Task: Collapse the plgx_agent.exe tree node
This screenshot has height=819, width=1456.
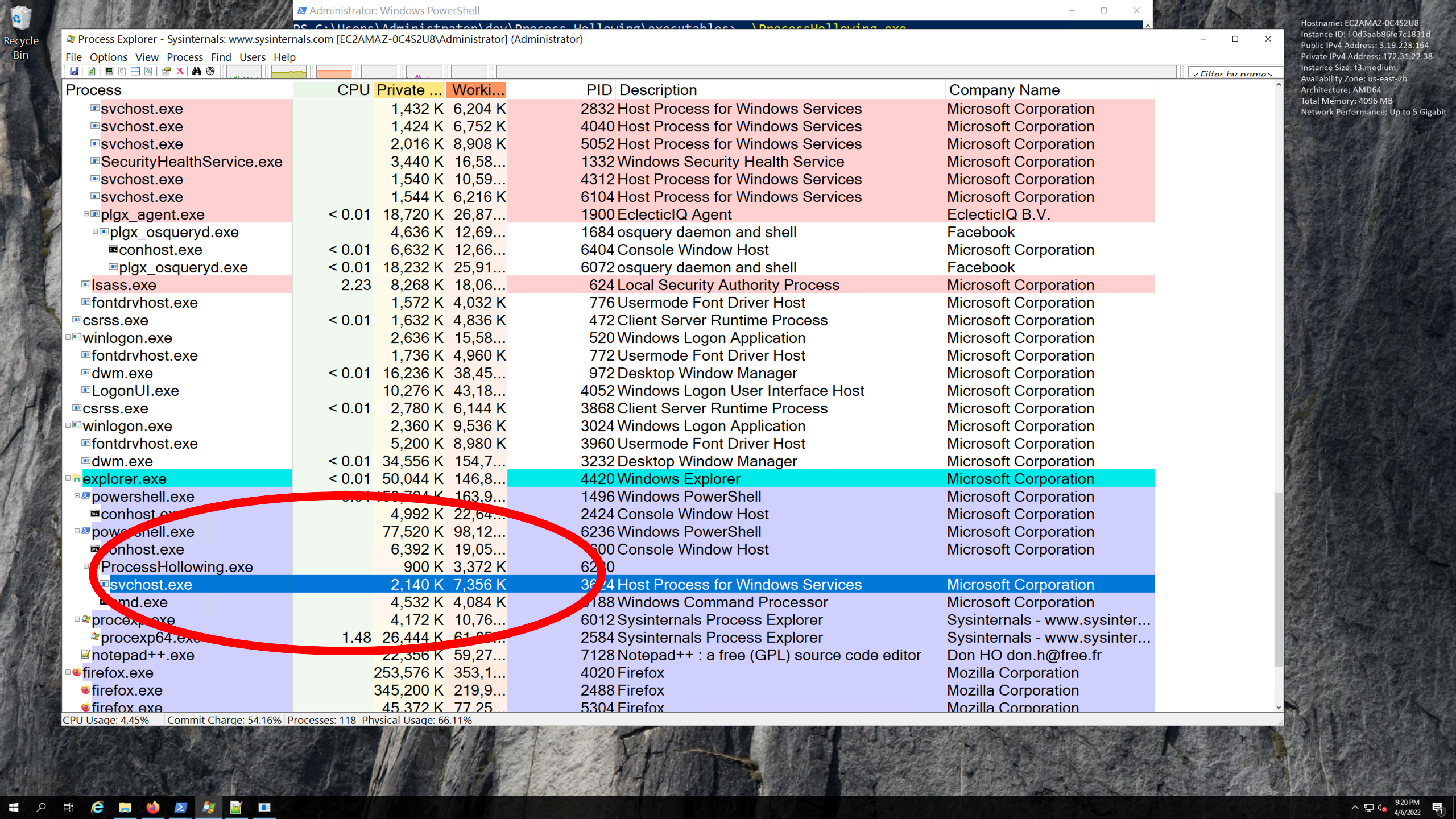Action: pyautogui.click(x=86, y=214)
